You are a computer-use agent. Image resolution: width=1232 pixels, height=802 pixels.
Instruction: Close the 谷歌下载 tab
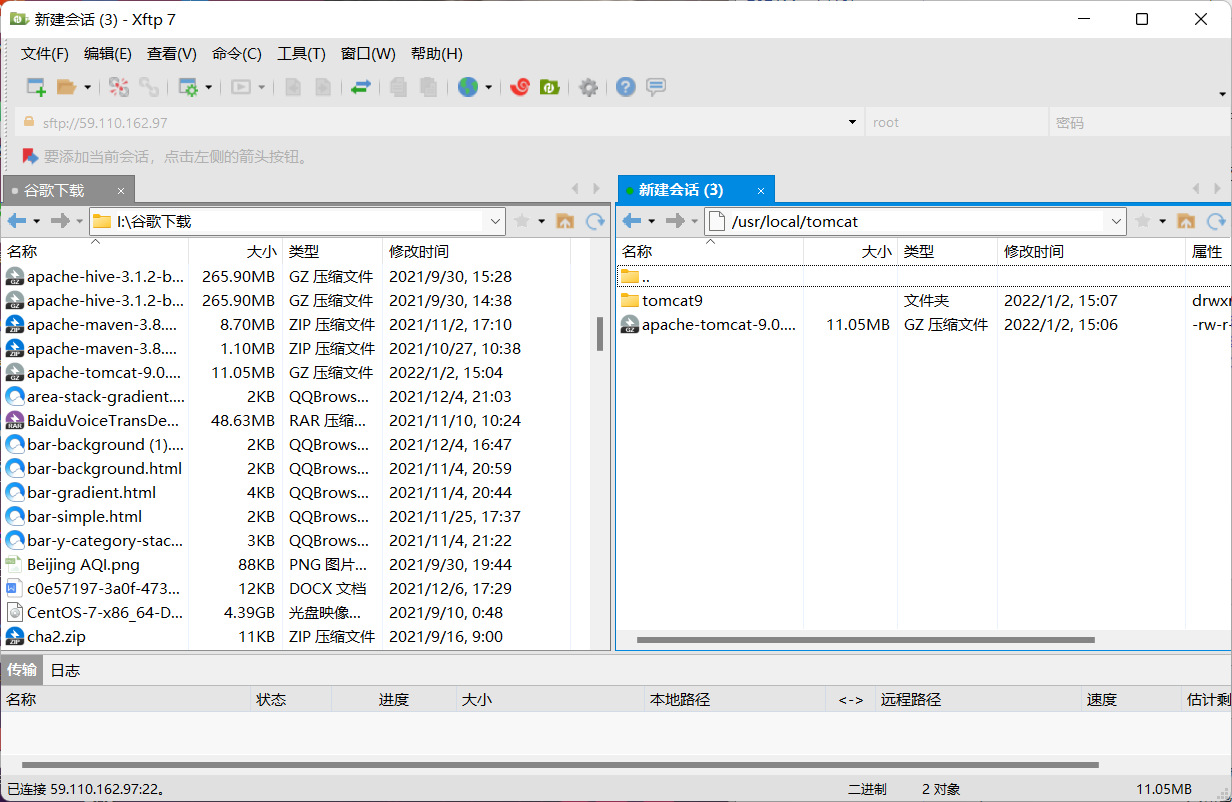pyautogui.click(x=121, y=191)
